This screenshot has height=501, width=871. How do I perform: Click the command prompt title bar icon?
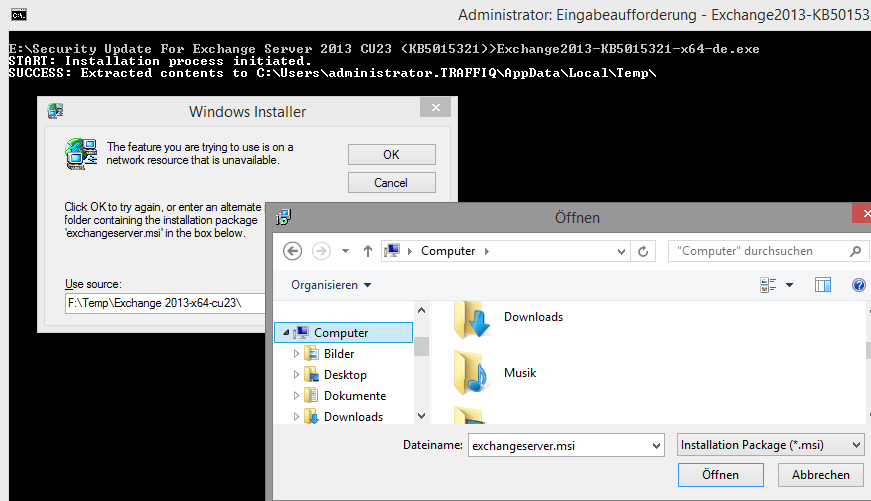point(19,15)
